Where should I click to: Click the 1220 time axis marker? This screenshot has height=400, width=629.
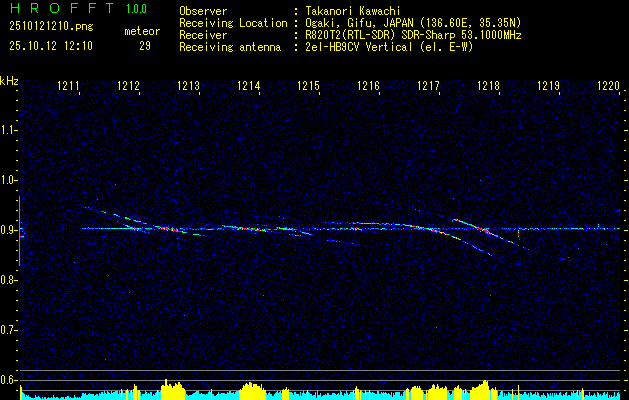pos(608,85)
